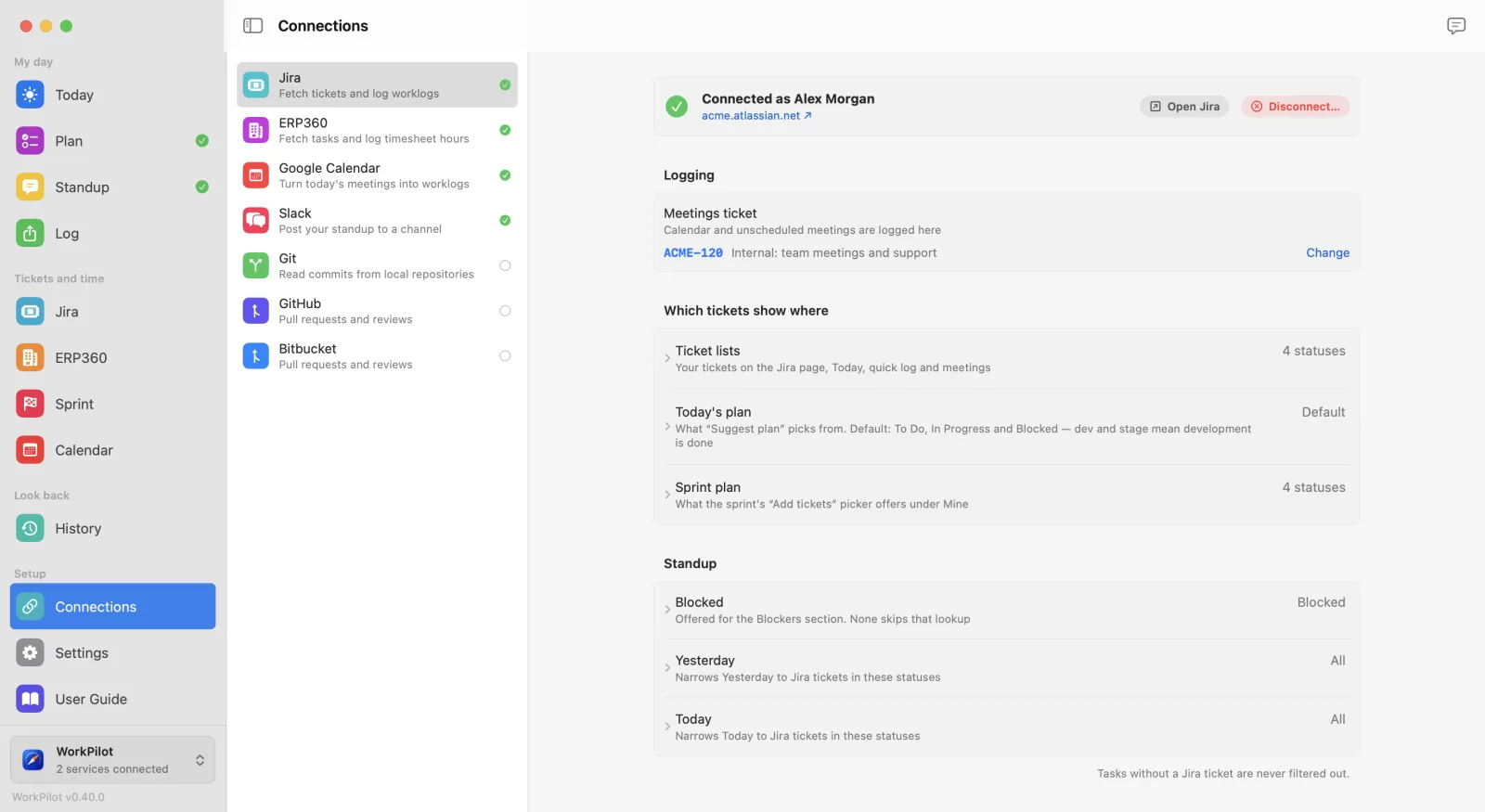Click Google Calendar's green connected checkmark

(505, 175)
